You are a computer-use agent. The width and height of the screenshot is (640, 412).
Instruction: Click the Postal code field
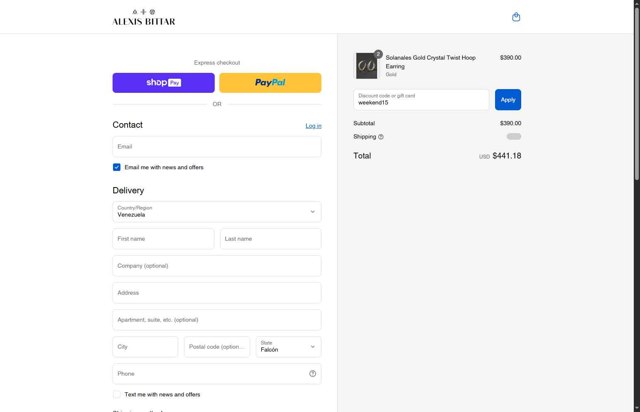click(217, 347)
